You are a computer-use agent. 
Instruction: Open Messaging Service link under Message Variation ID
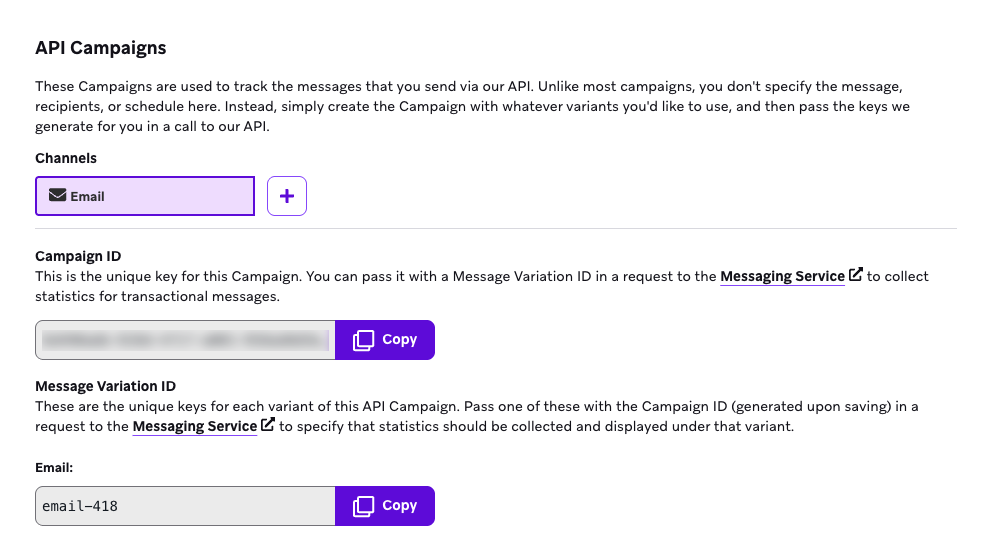[195, 426]
